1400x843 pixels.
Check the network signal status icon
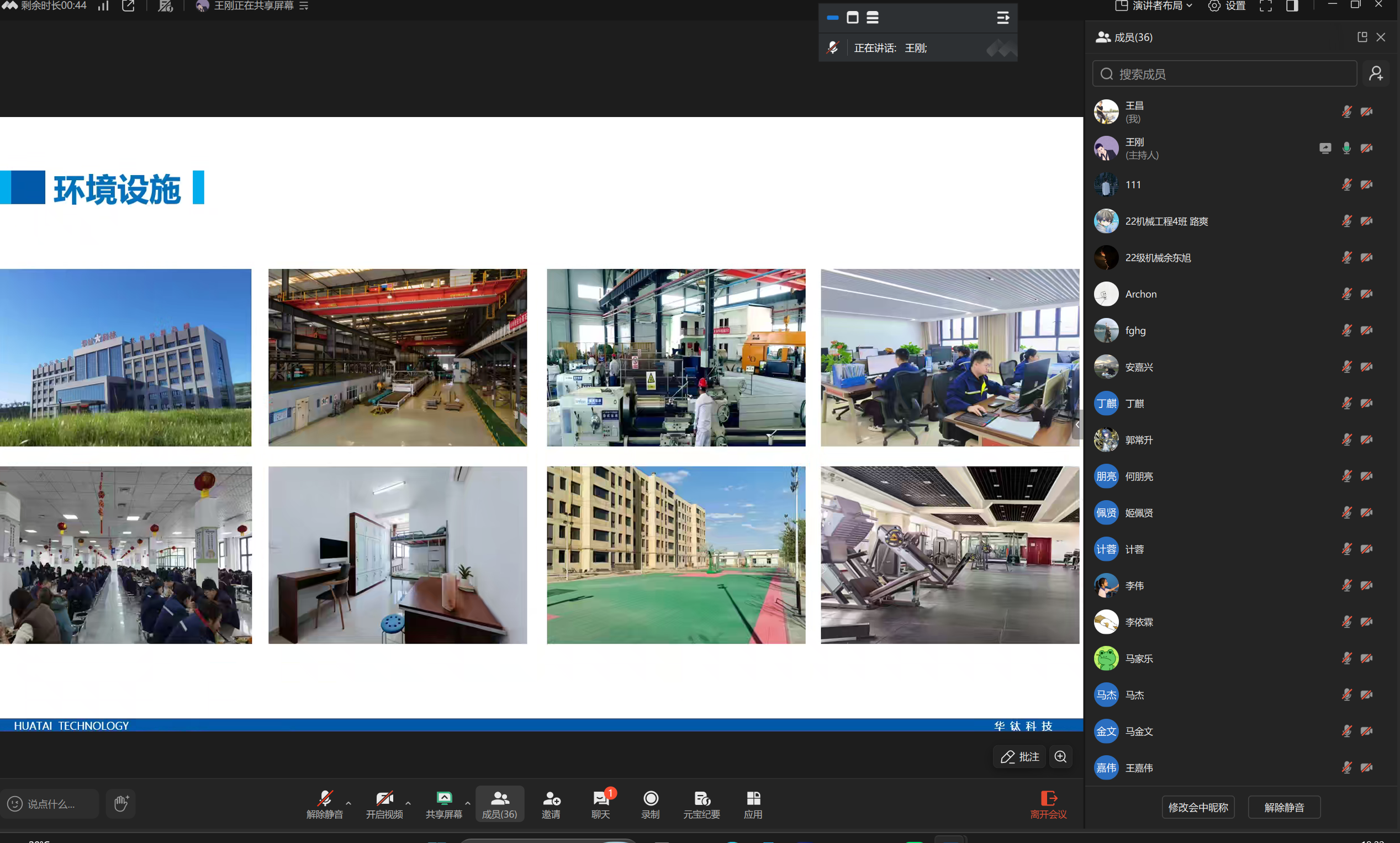click(x=103, y=6)
